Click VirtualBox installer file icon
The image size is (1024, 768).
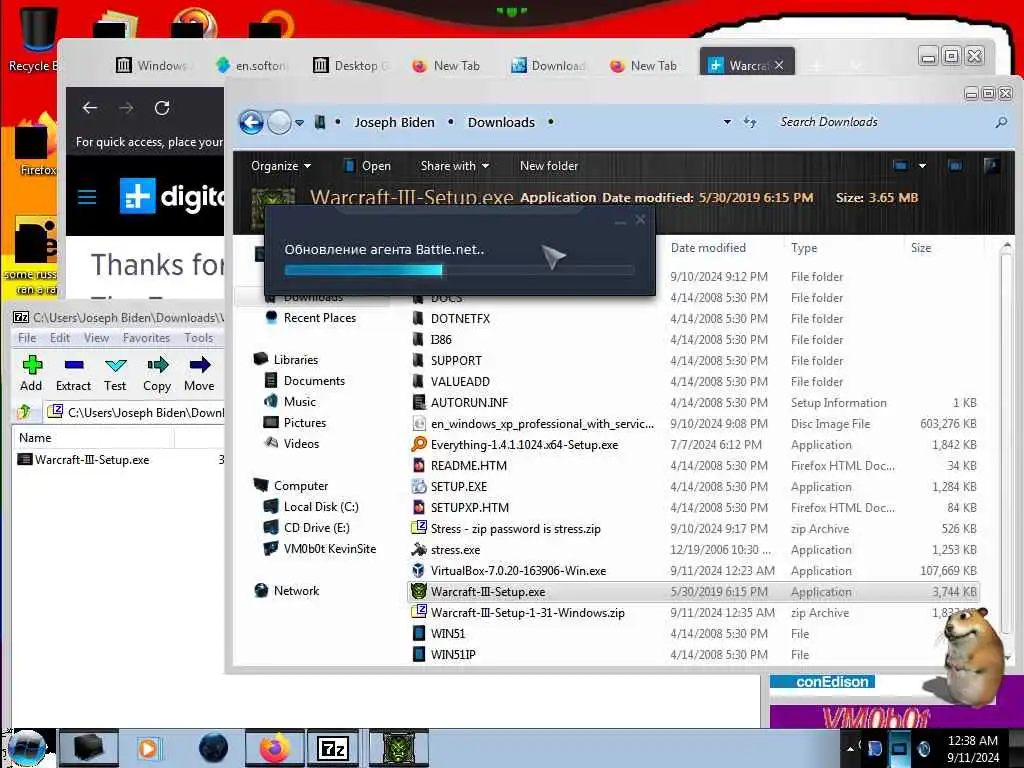click(419, 571)
